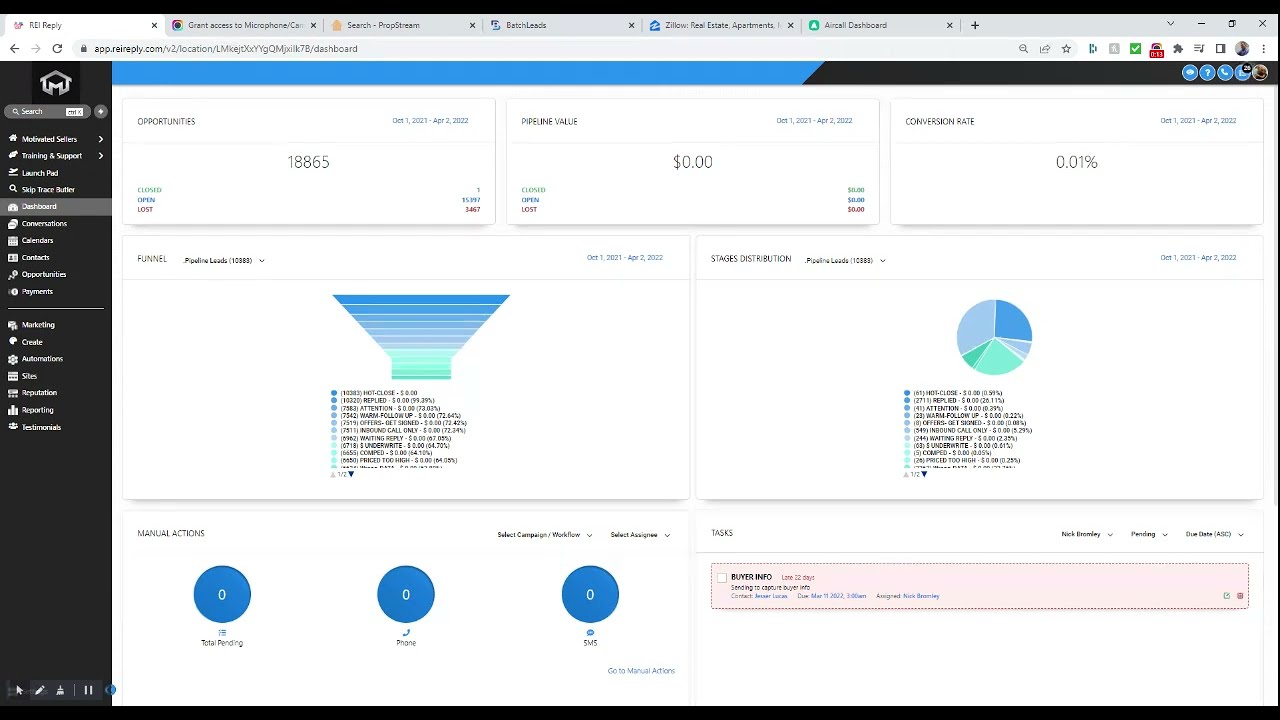The width and height of the screenshot is (1280, 720).
Task: Click Nick Bromley assigned link in task
Action: pos(921,596)
